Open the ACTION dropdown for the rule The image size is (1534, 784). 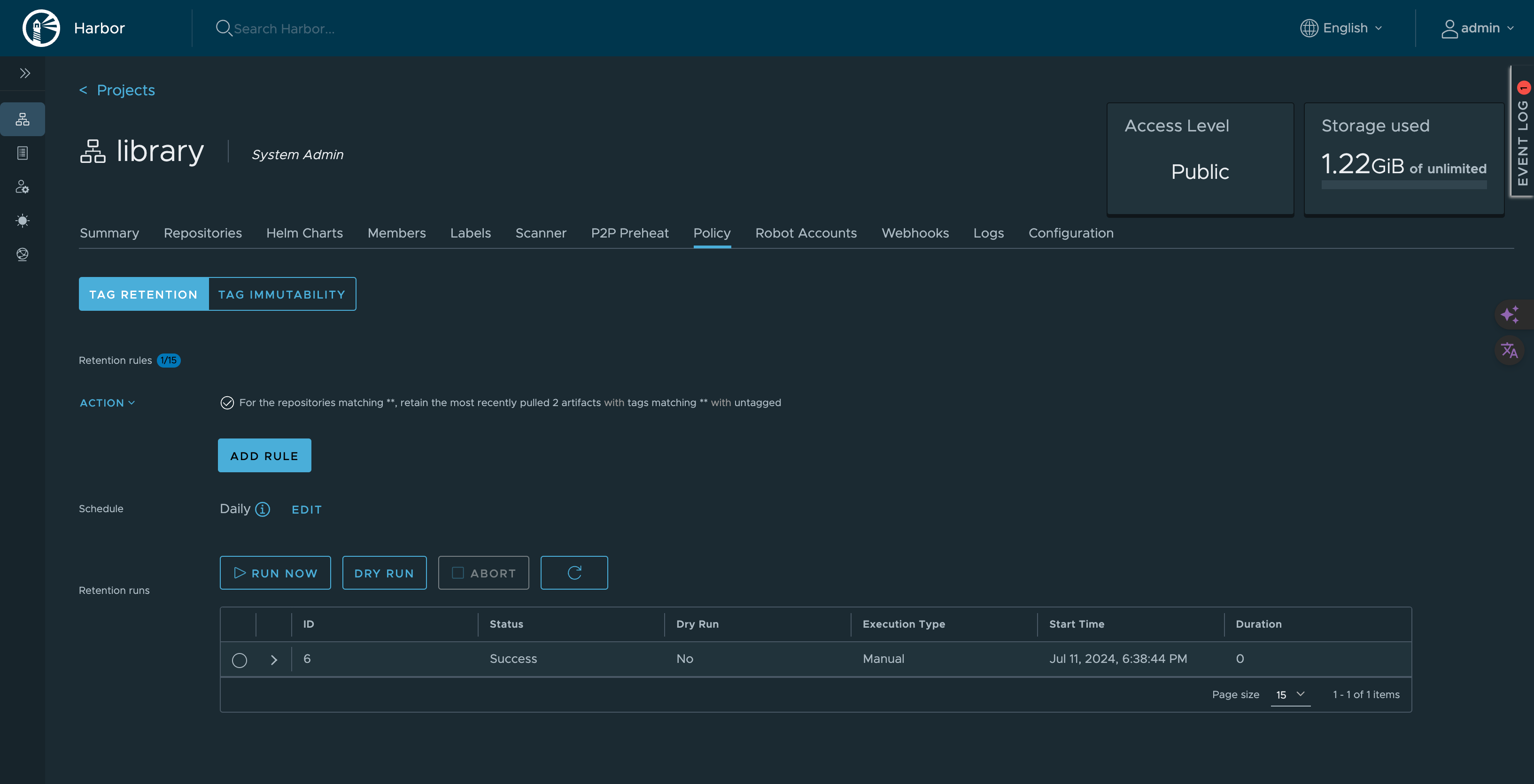click(x=107, y=403)
